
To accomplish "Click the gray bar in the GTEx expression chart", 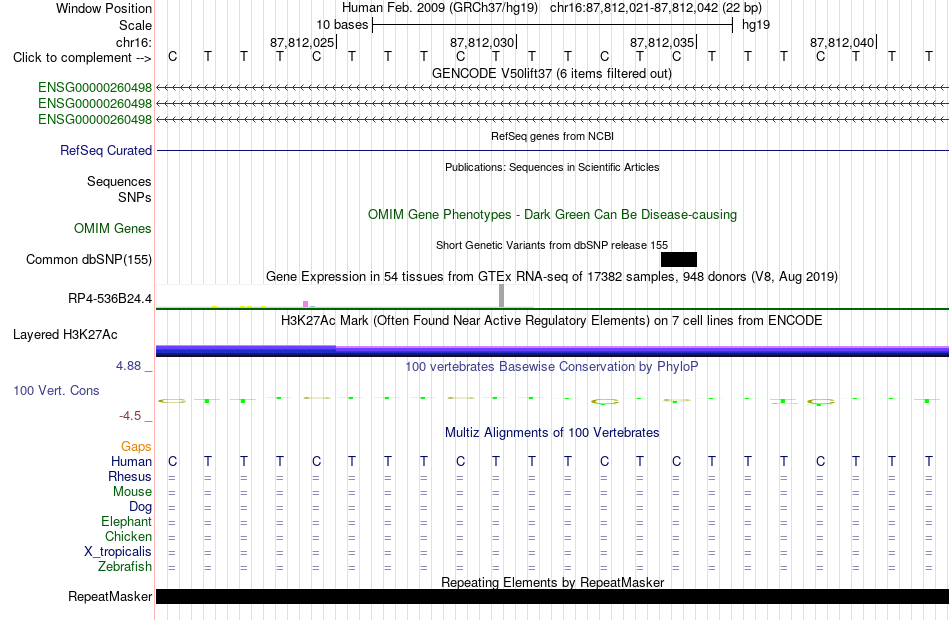I will tap(502, 295).
